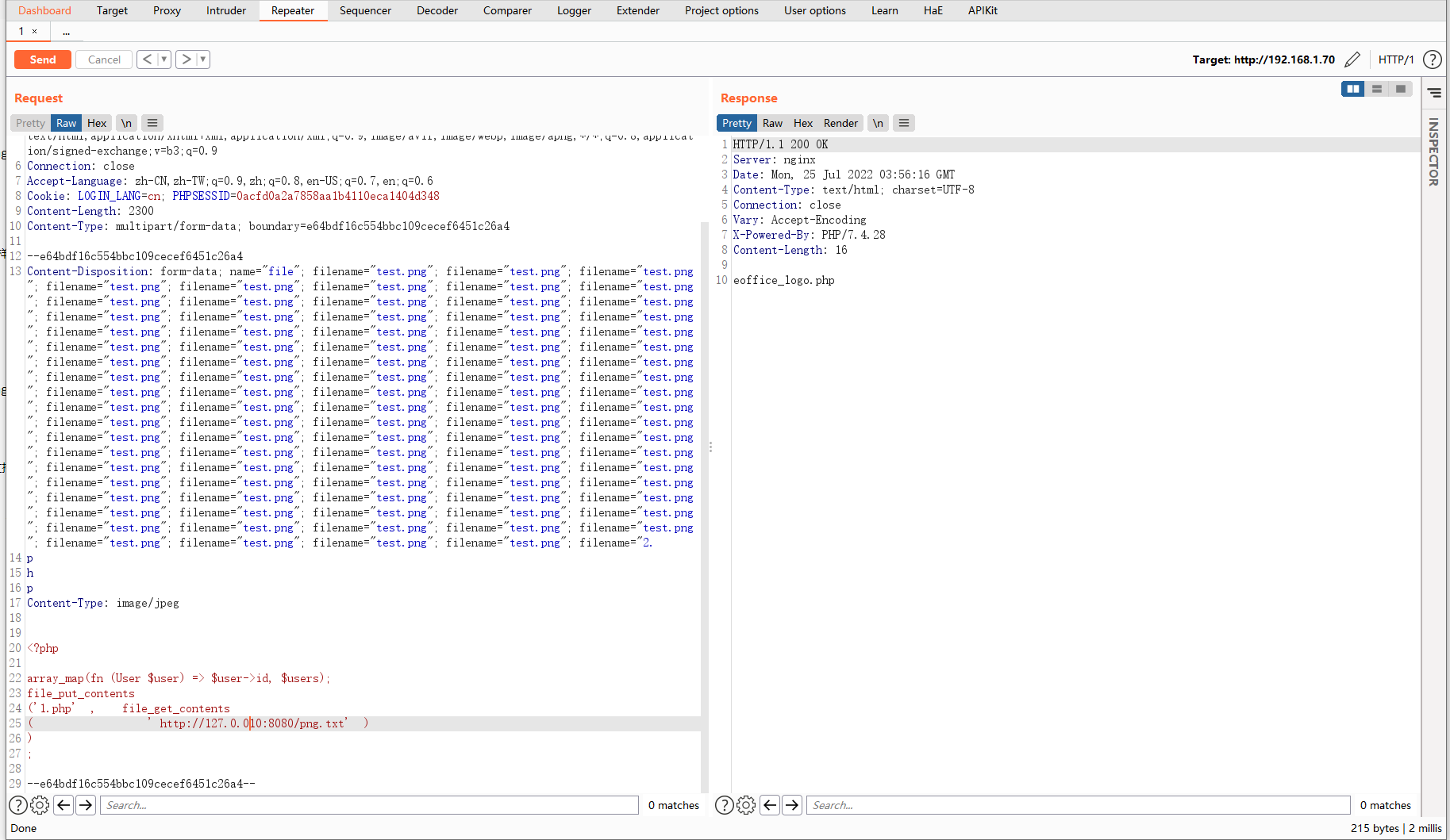Switch request view to Pretty
1450x840 pixels.
pos(30,123)
